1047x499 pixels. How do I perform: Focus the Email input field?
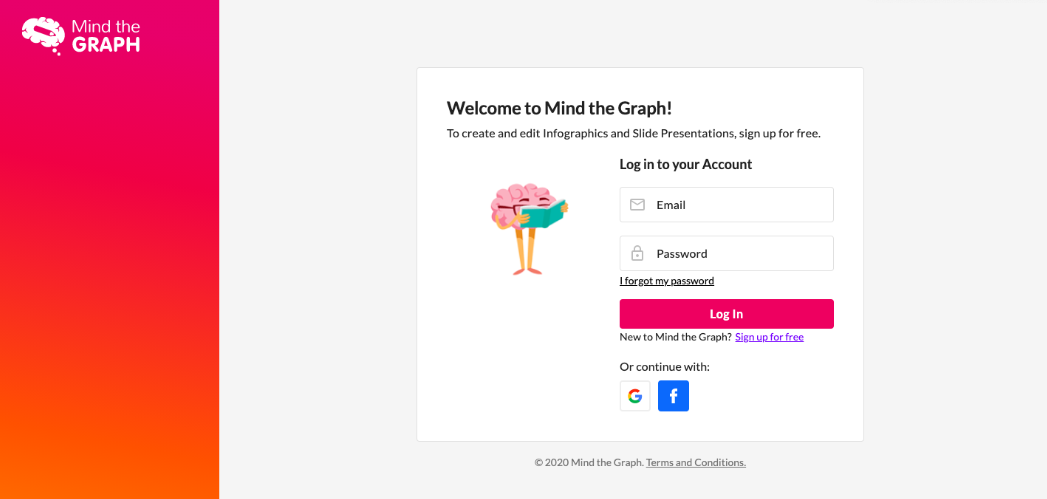[x=726, y=204]
